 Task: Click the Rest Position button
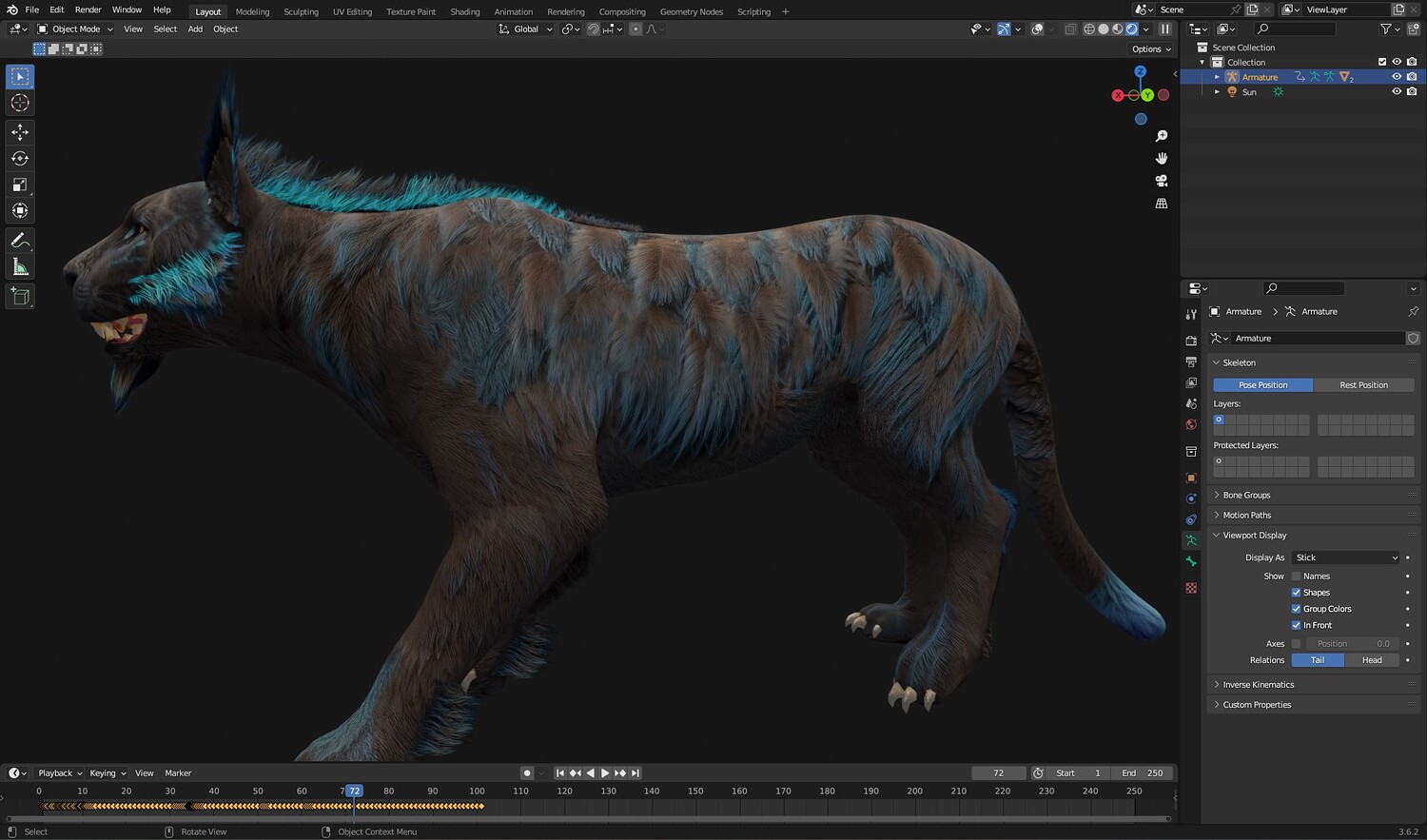[1363, 385]
